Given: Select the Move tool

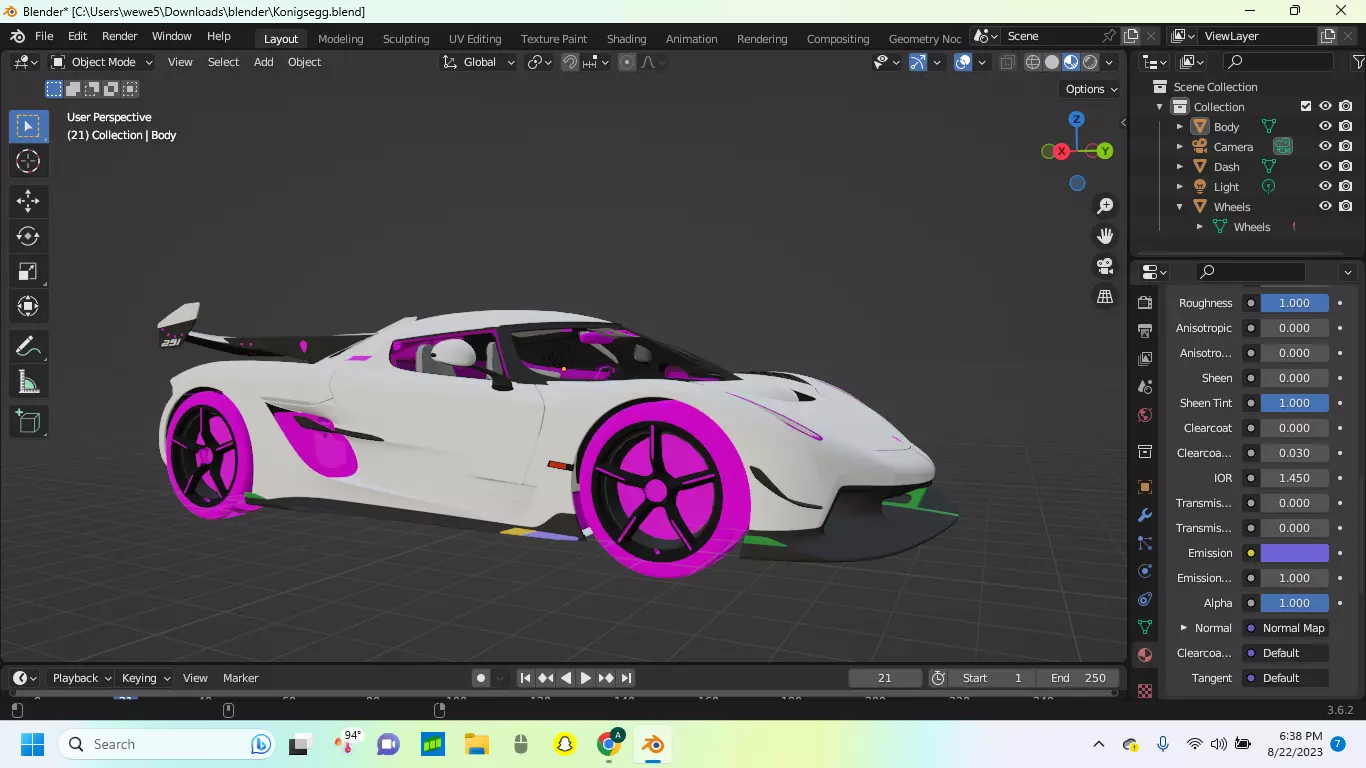Looking at the screenshot, I should [x=28, y=201].
